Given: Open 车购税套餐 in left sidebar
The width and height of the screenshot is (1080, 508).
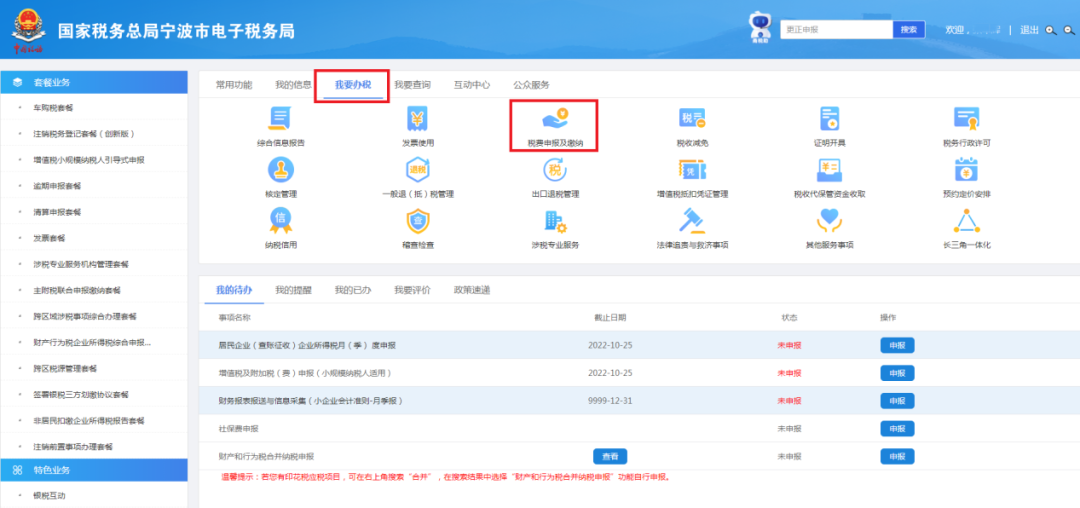Looking at the screenshot, I should point(53,107).
